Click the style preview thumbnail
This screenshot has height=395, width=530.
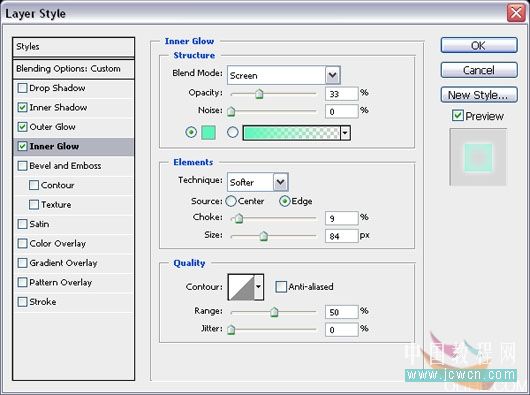click(478, 157)
